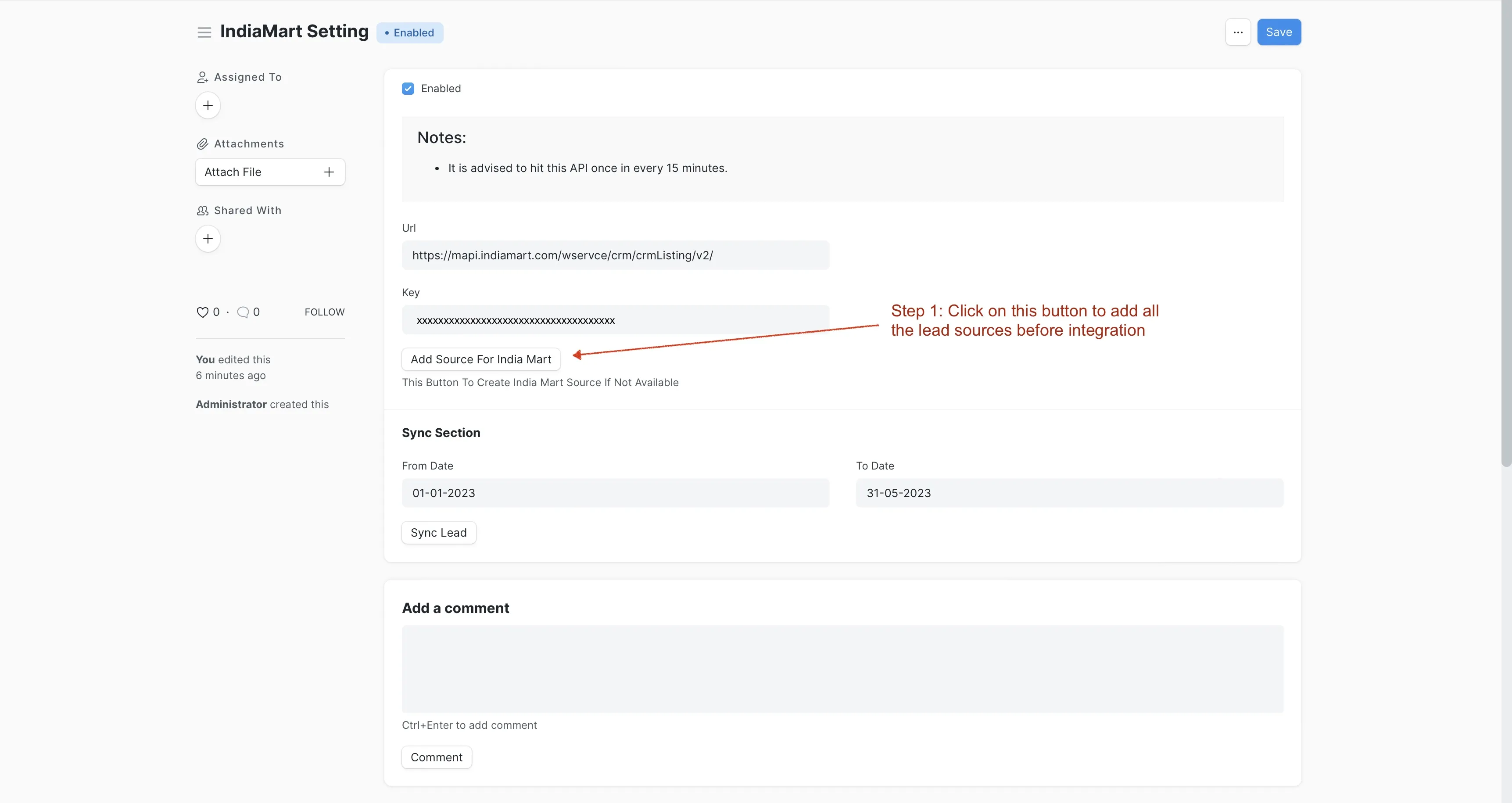Click the Enabled status badge in header
Viewport: 1512px width, 803px height.
tap(410, 33)
